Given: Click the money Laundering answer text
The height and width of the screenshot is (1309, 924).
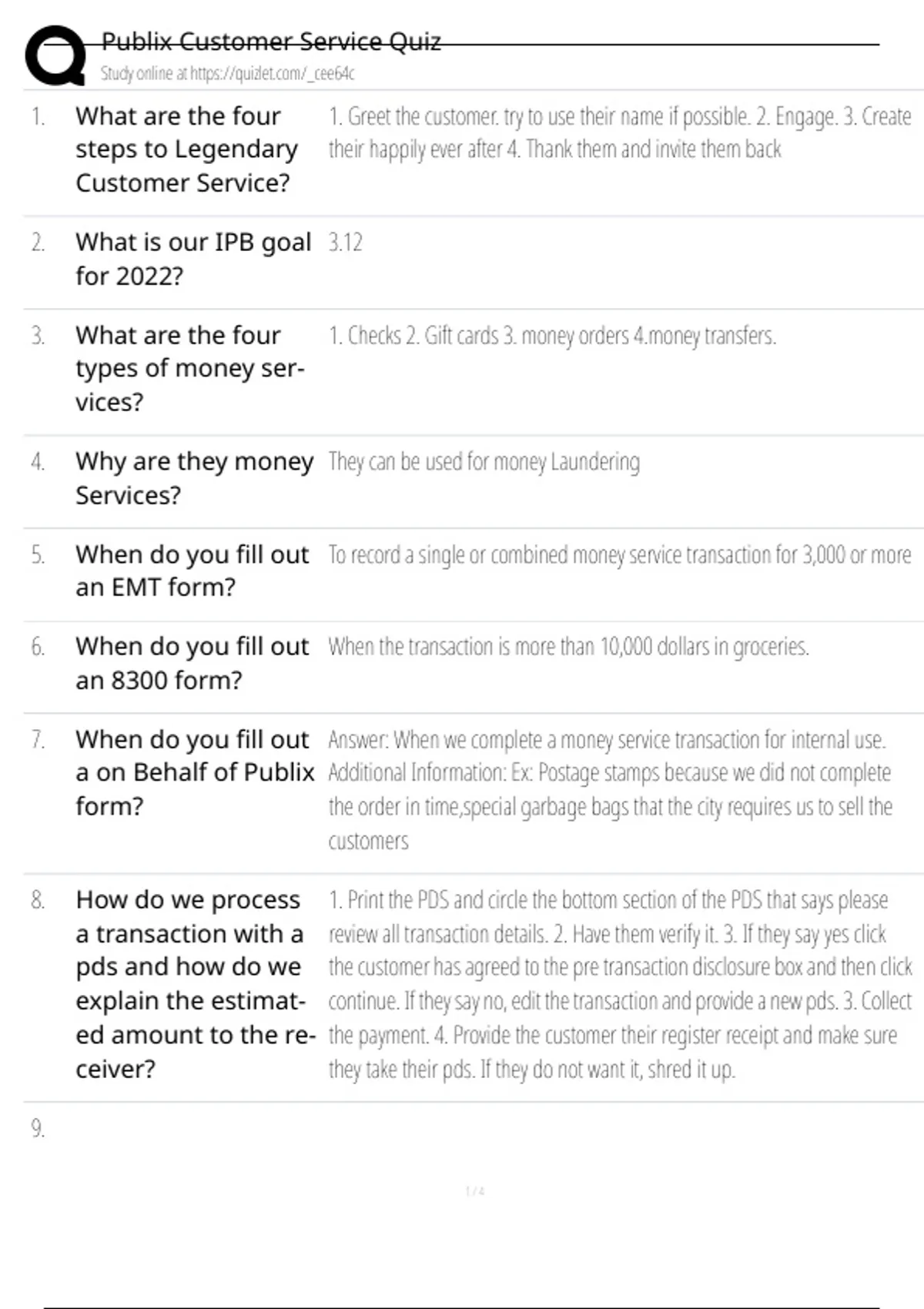Looking at the screenshot, I should pos(484,462).
